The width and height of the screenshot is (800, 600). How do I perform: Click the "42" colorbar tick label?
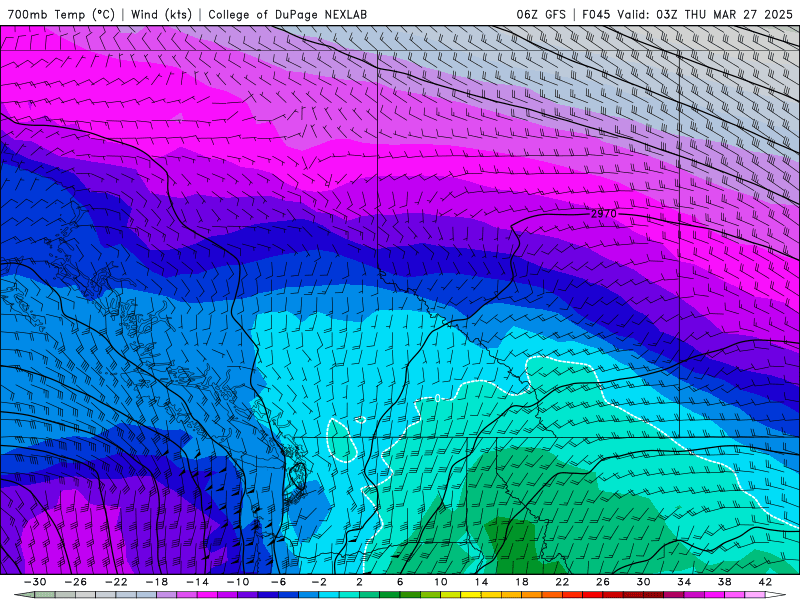[765, 582]
